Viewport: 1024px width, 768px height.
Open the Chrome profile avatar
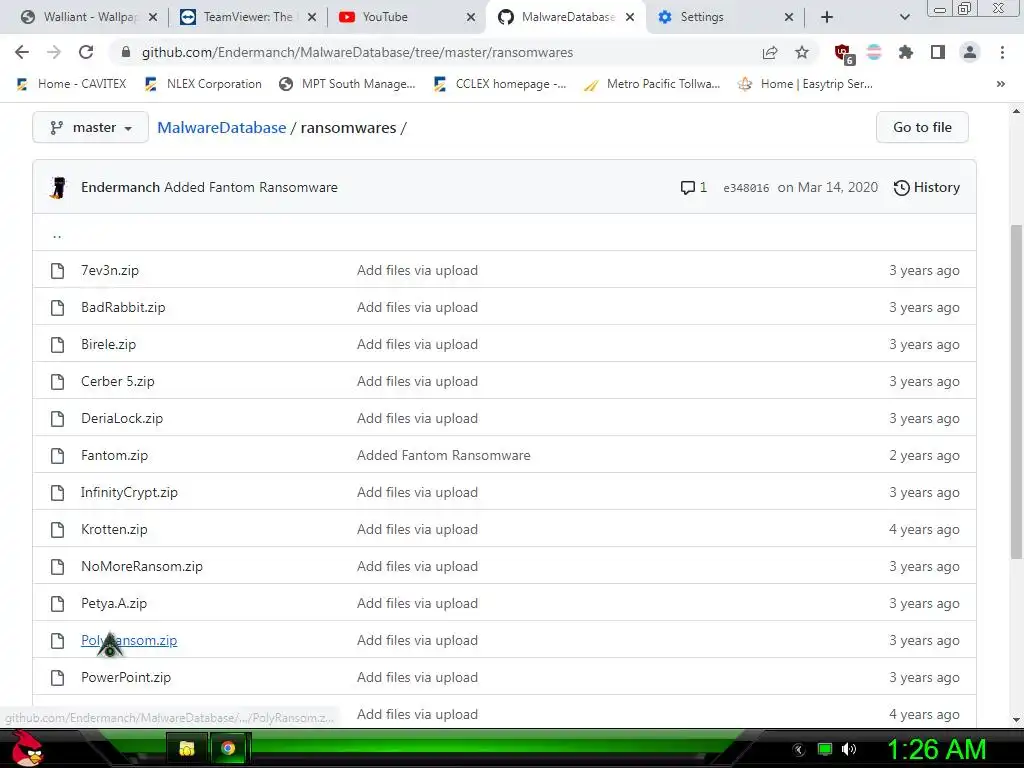coord(970,52)
